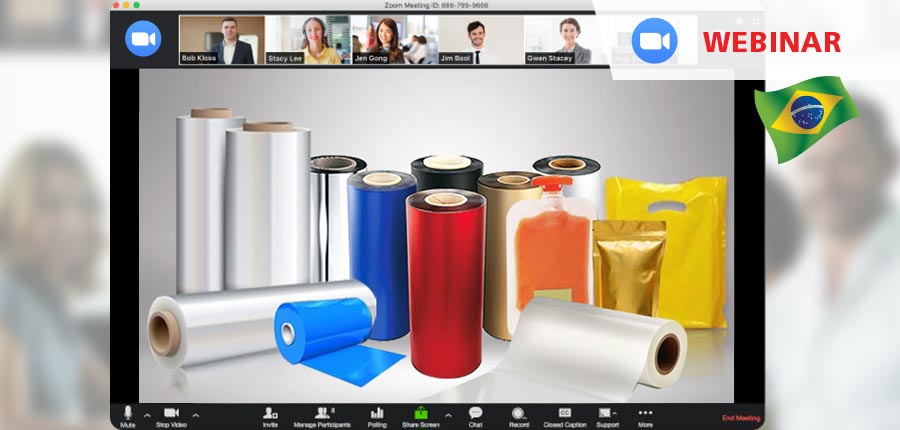Click End Meeting
The image size is (900, 430).
pyautogui.click(x=741, y=418)
